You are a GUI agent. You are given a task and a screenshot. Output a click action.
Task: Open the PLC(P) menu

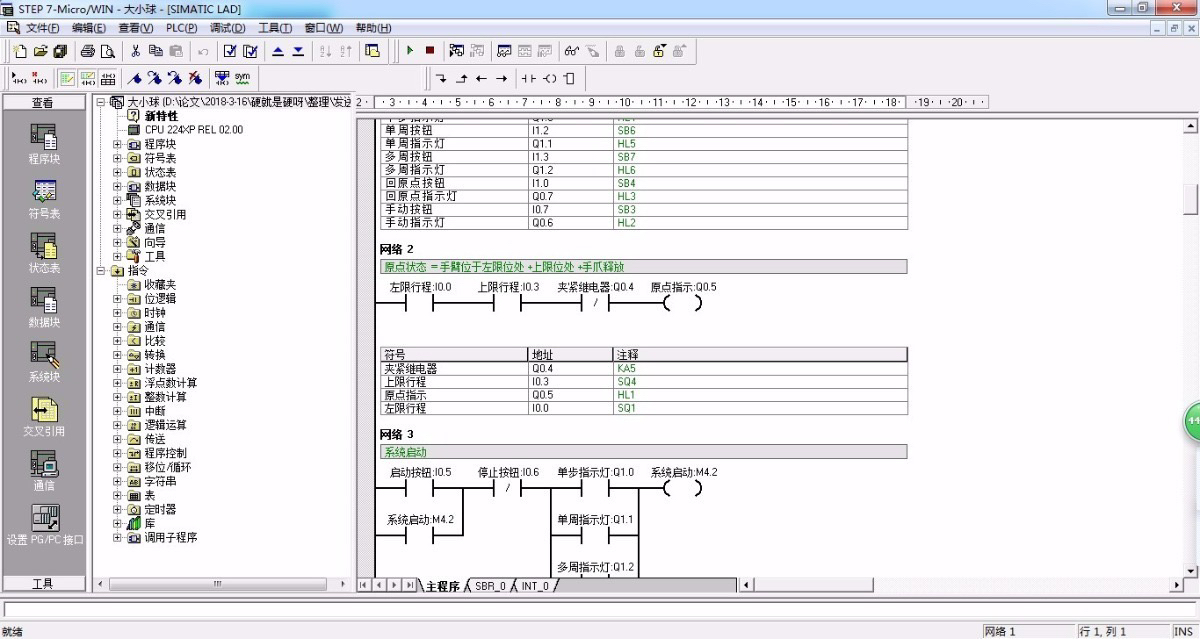click(182, 28)
